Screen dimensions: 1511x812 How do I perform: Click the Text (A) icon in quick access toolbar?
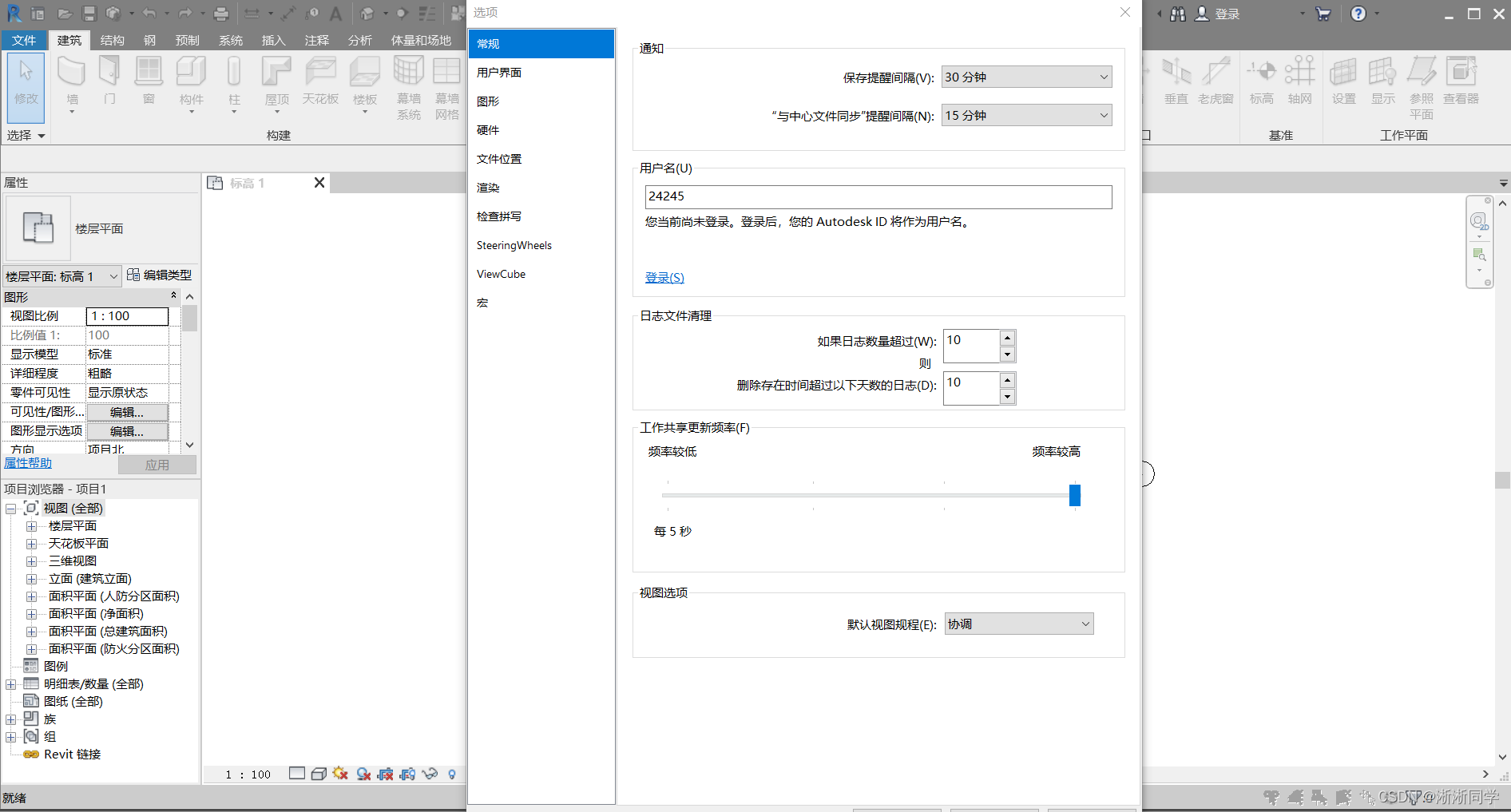point(336,14)
